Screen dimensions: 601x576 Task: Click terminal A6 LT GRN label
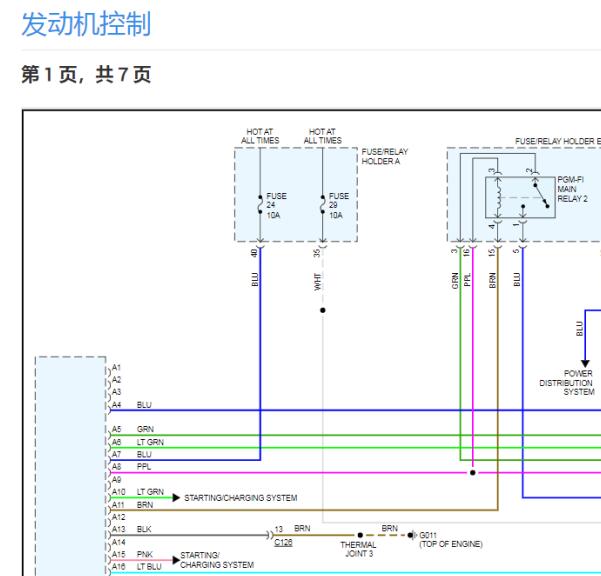tap(138, 442)
